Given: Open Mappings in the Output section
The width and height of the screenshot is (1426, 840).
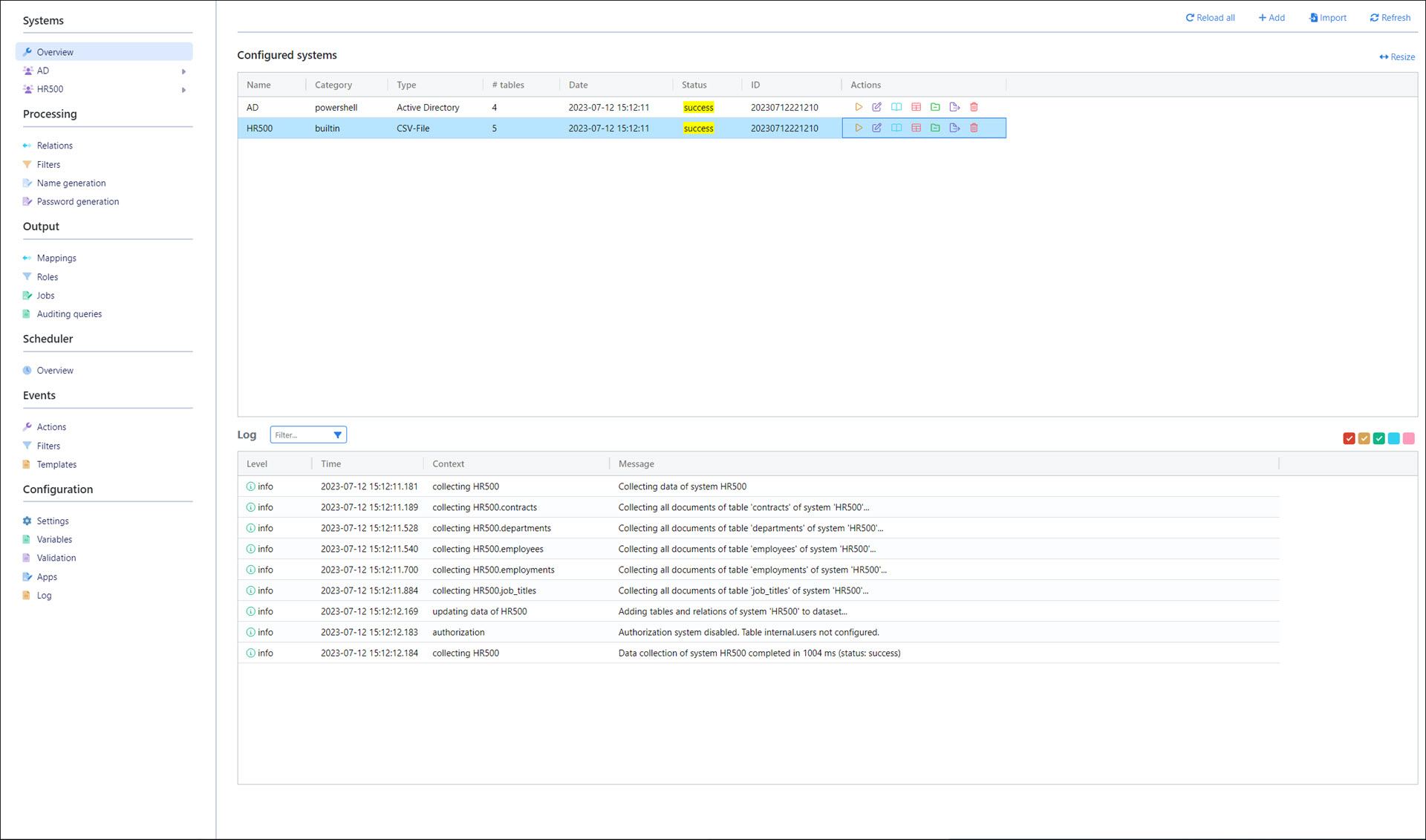Looking at the screenshot, I should pyautogui.click(x=56, y=258).
